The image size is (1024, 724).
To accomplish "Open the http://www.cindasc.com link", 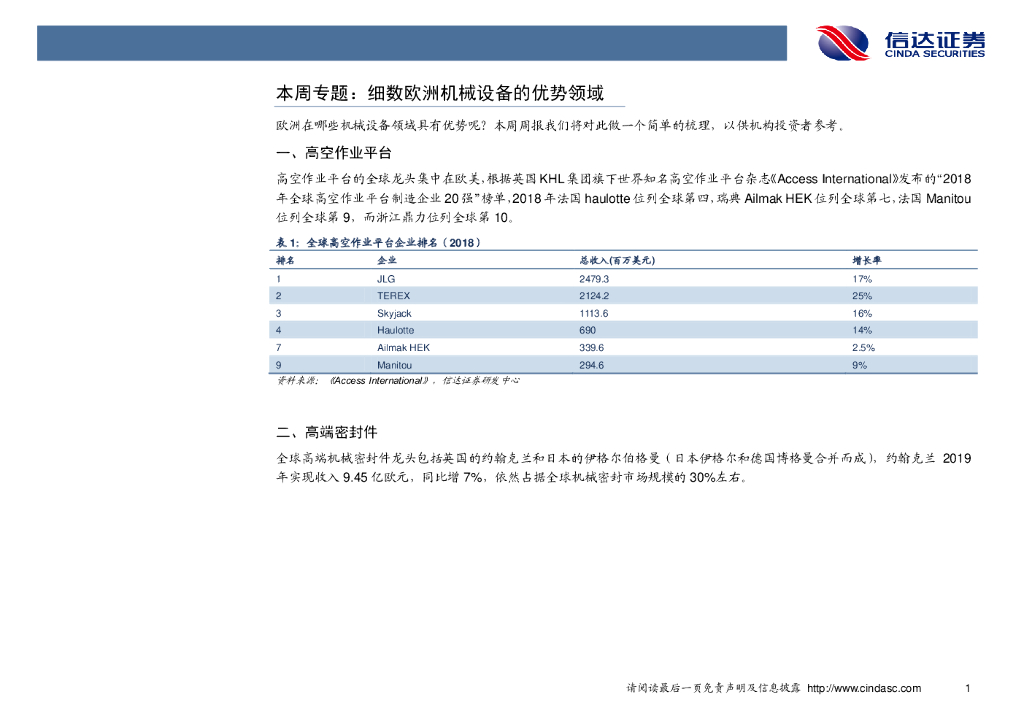I will click(864, 688).
